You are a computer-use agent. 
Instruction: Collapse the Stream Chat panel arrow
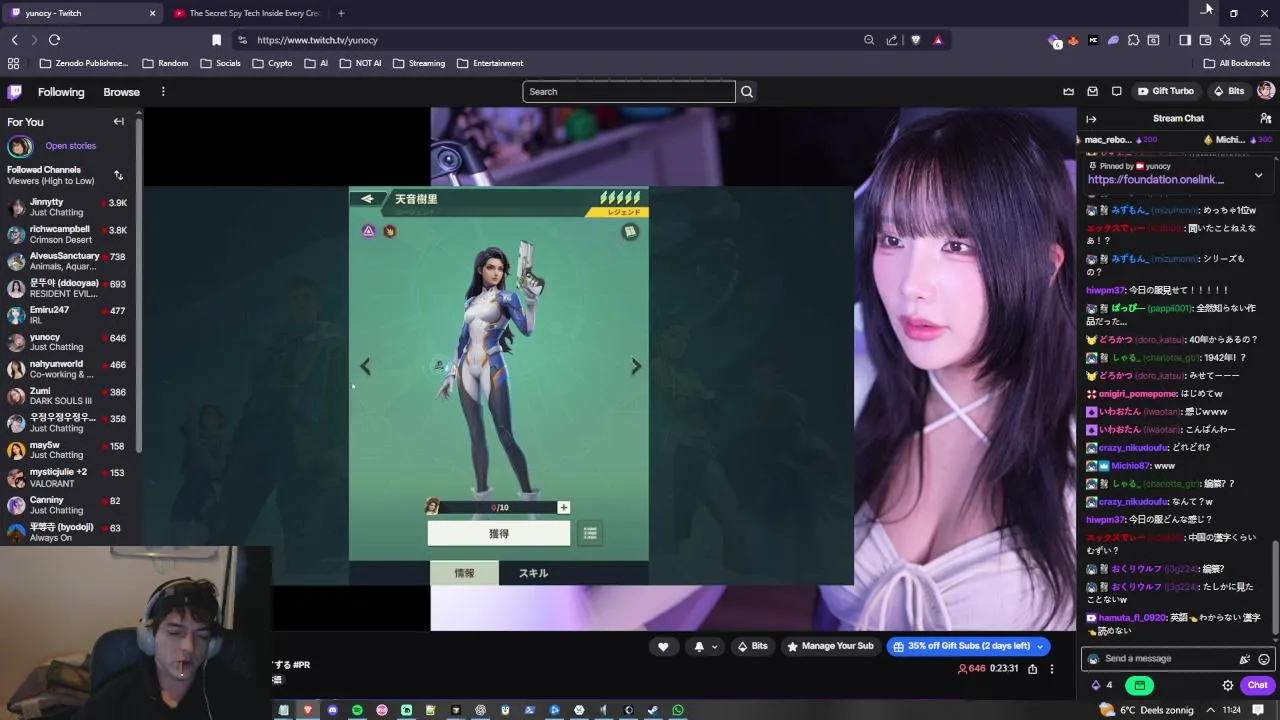point(1091,119)
